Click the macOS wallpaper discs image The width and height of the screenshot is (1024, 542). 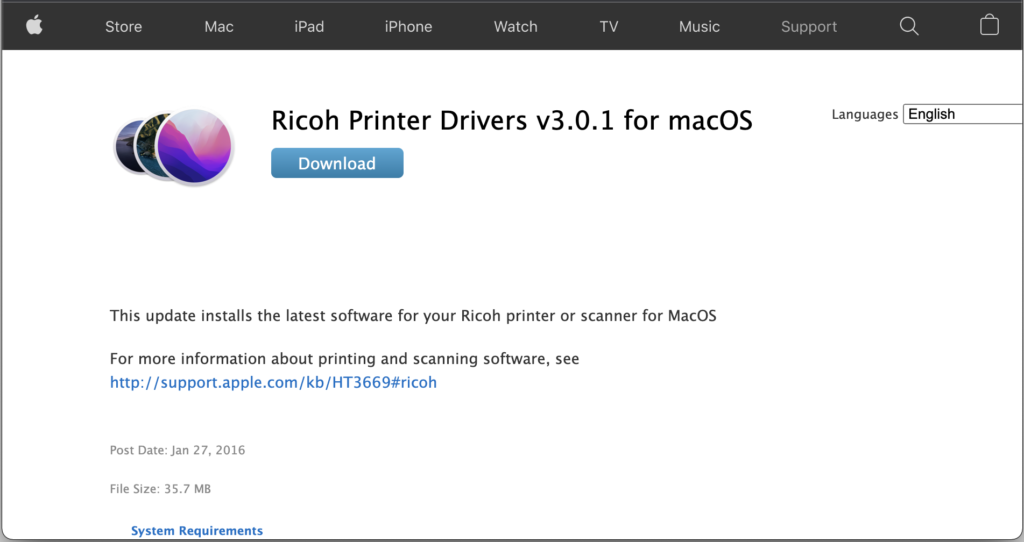coord(174,146)
